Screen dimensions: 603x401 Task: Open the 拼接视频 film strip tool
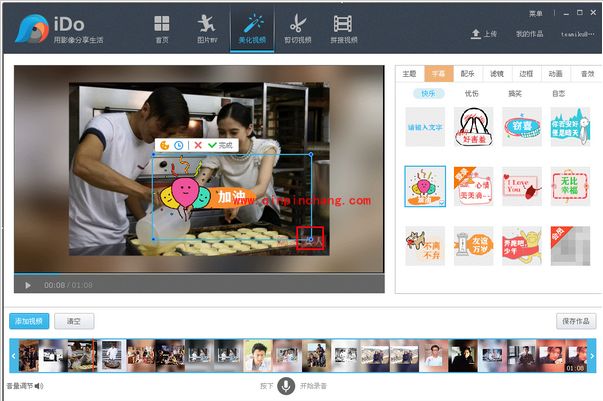[x=343, y=27]
